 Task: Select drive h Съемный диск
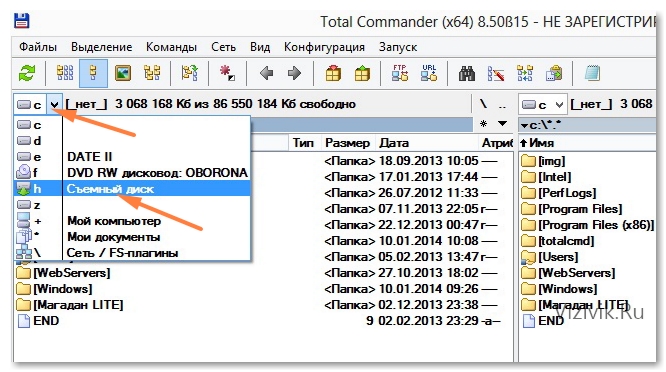[132, 189]
